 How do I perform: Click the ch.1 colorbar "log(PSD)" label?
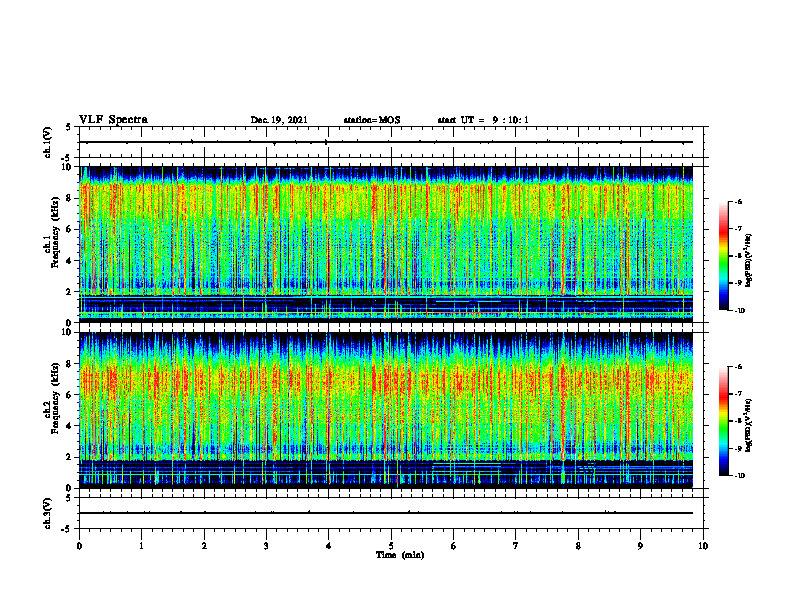(749, 260)
